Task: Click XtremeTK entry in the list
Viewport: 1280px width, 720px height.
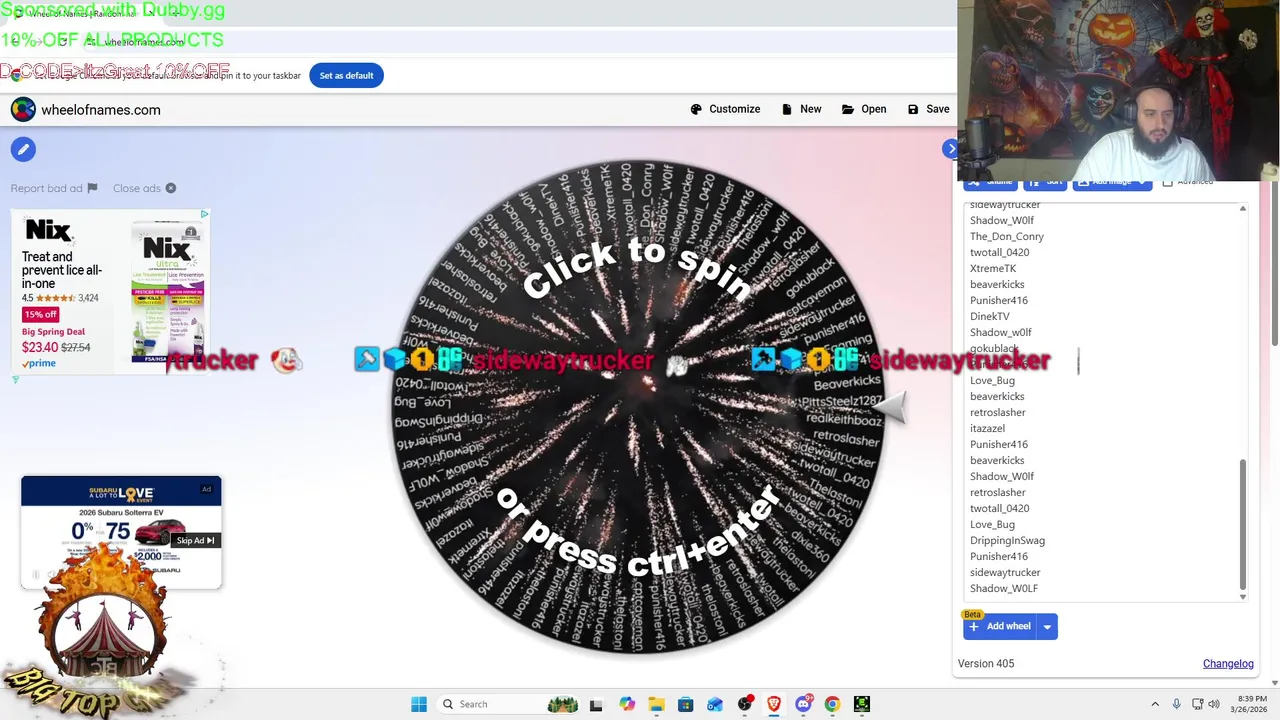Action: coord(992,268)
